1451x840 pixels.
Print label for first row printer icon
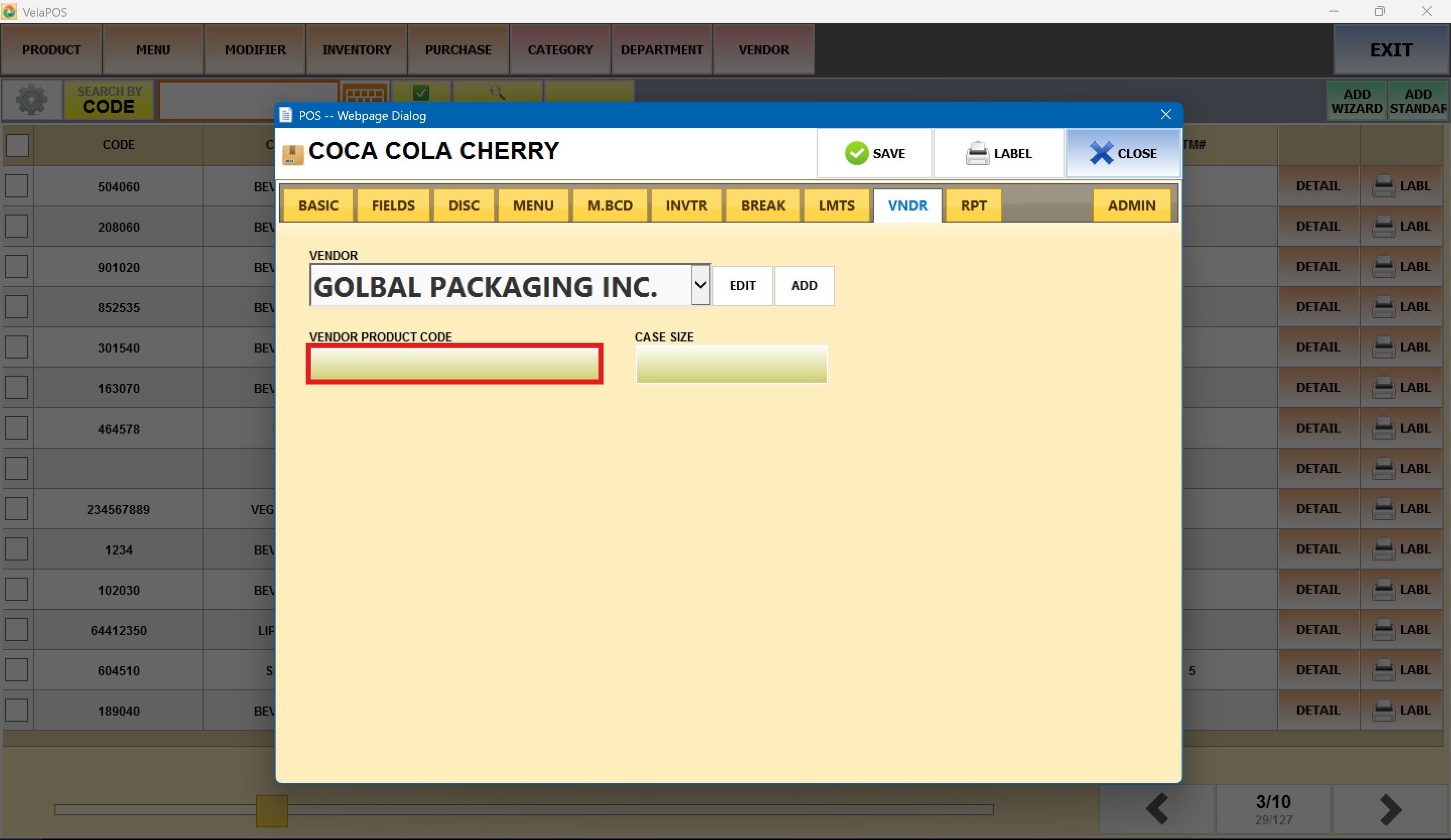tap(1383, 186)
